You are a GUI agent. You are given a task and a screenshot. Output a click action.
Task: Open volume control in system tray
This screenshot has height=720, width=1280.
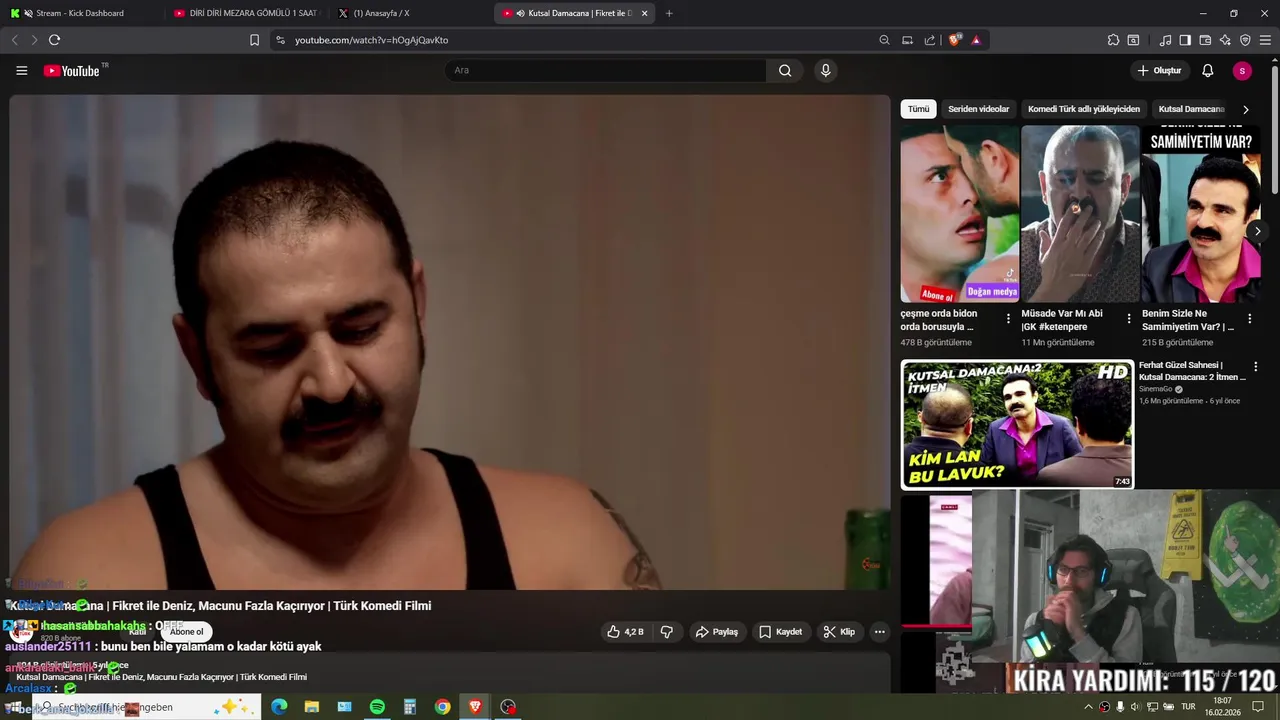(x=1135, y=707)
